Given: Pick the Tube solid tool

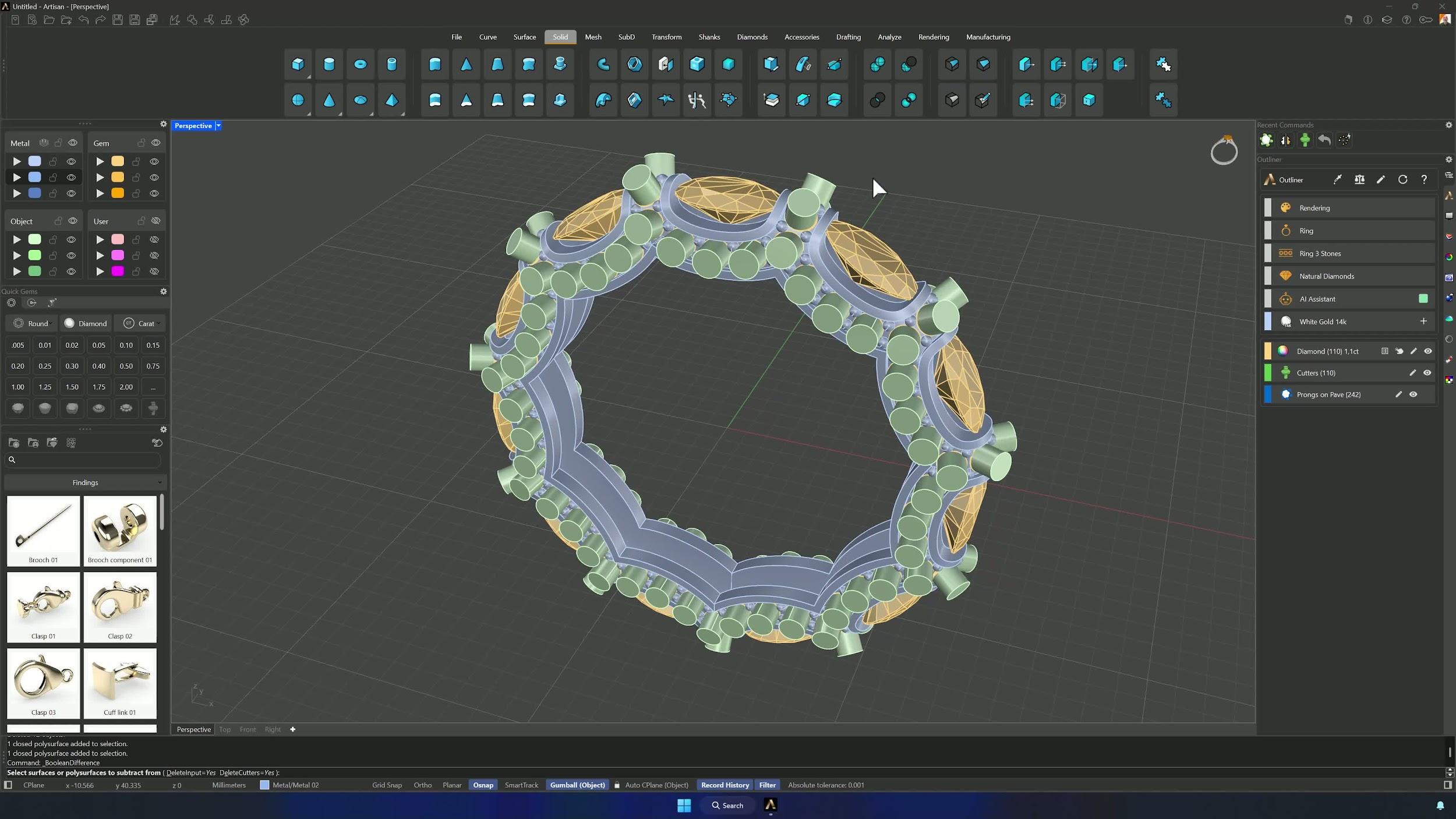Looking at the screenshot, I should tap(392, 64).
